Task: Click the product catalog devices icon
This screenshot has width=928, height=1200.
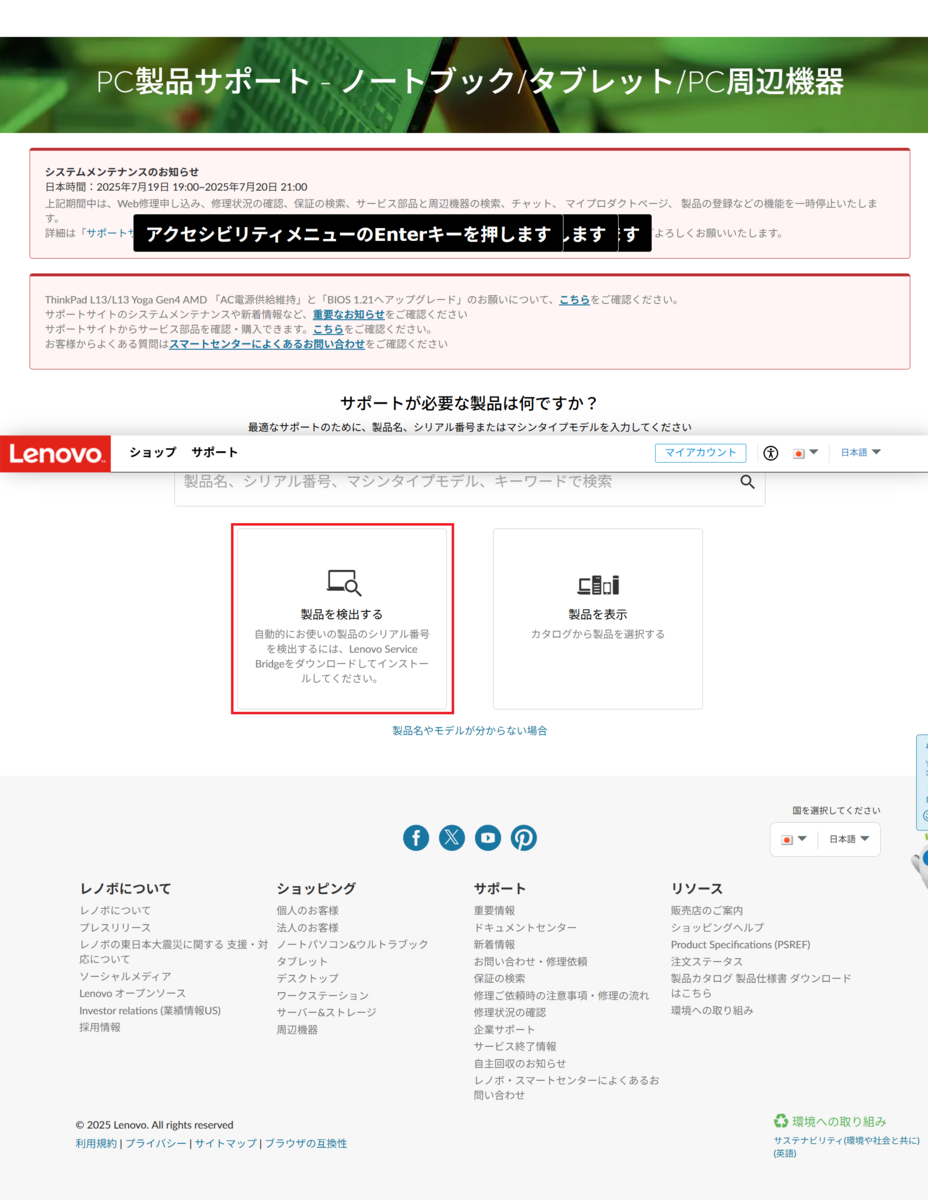Action: click(x=598, y=585)
